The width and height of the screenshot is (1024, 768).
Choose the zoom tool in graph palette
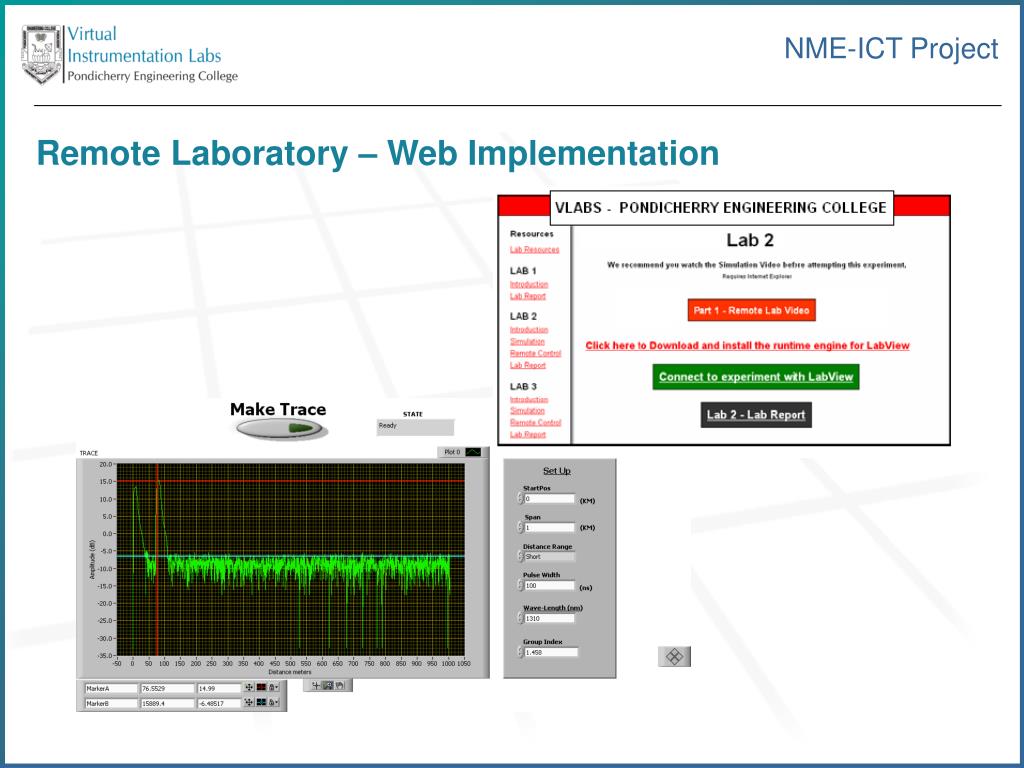(x=328, y=685)
